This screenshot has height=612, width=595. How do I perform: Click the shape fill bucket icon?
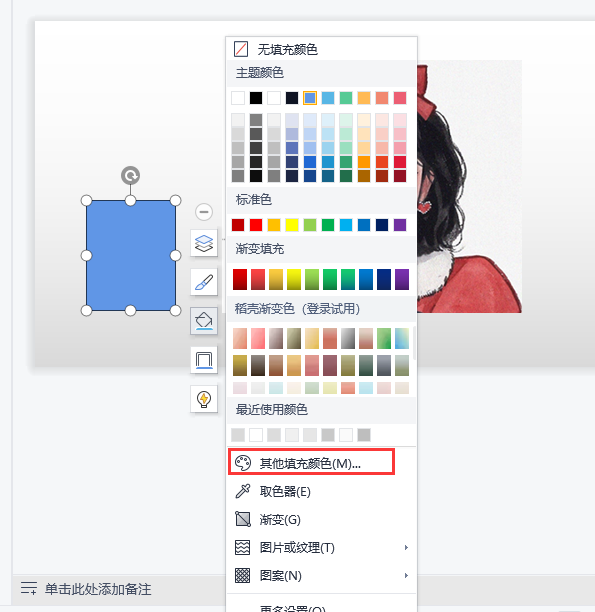pyautogui.click(x=204, y=321)
